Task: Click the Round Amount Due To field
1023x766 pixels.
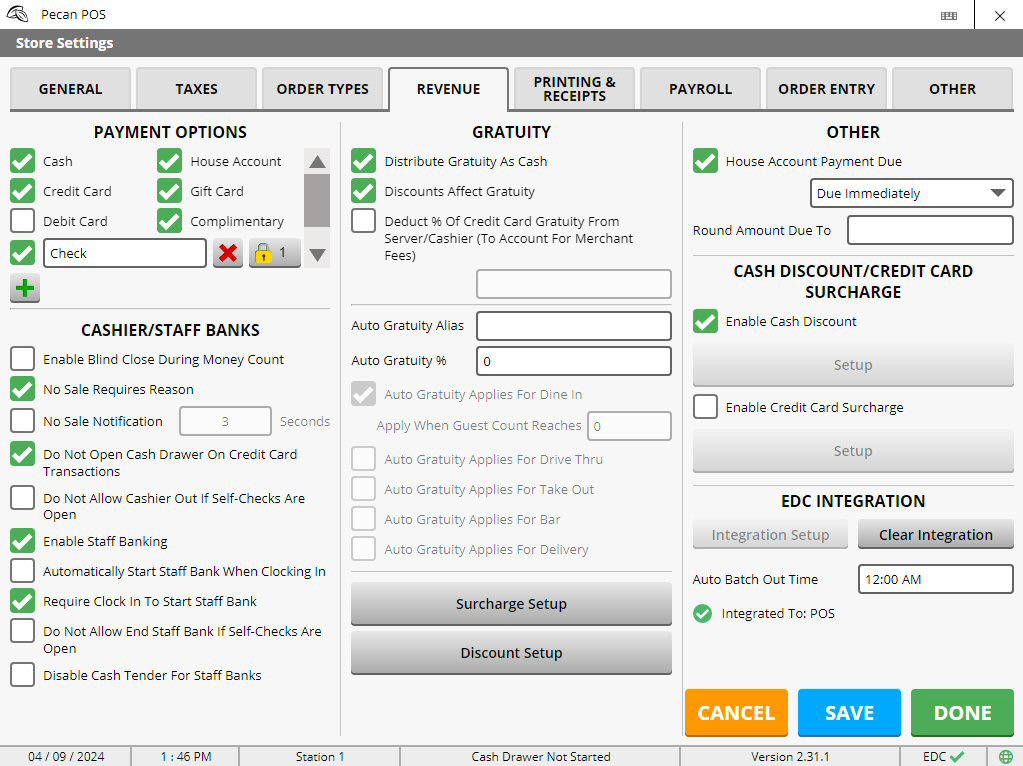Action: 930,230
